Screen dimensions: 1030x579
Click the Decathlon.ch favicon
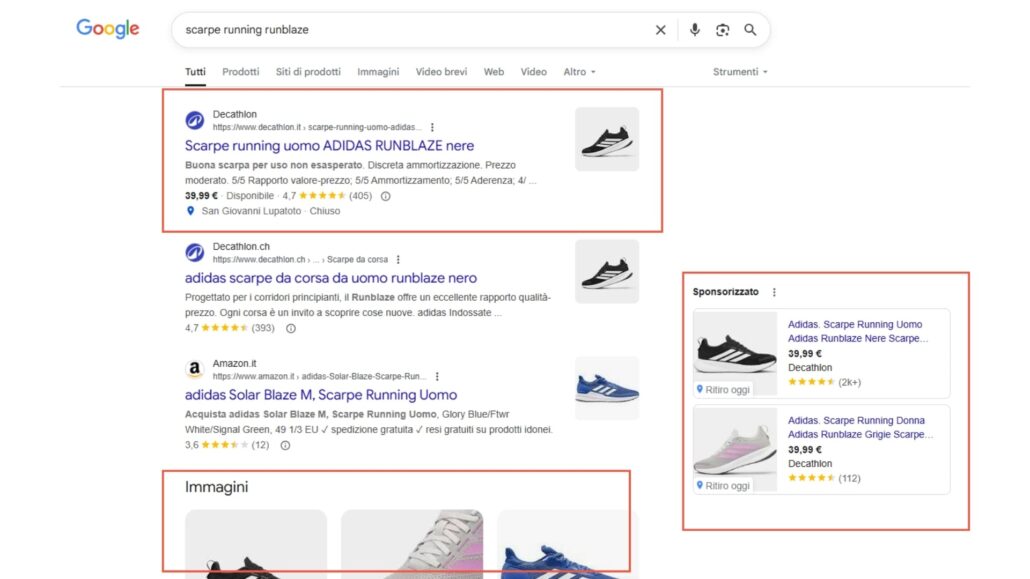click(194, 252)
